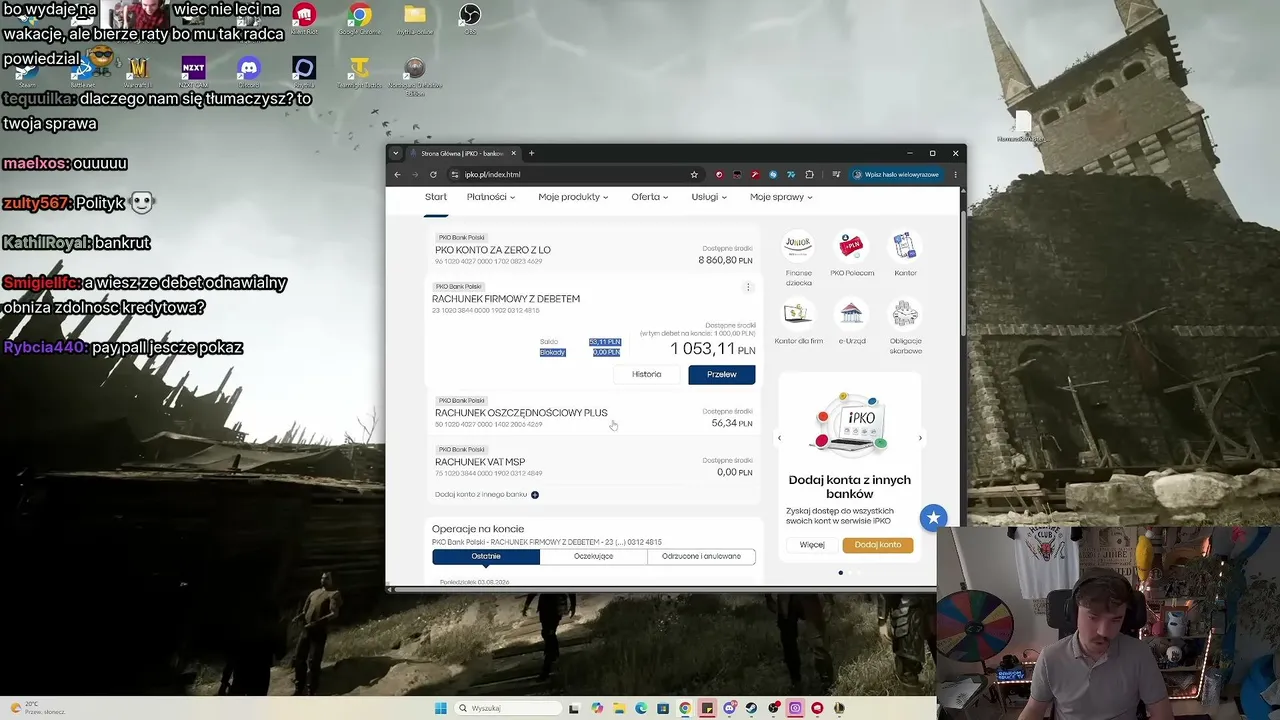Open the Warcraft desktop shortcut

[139, 72]
